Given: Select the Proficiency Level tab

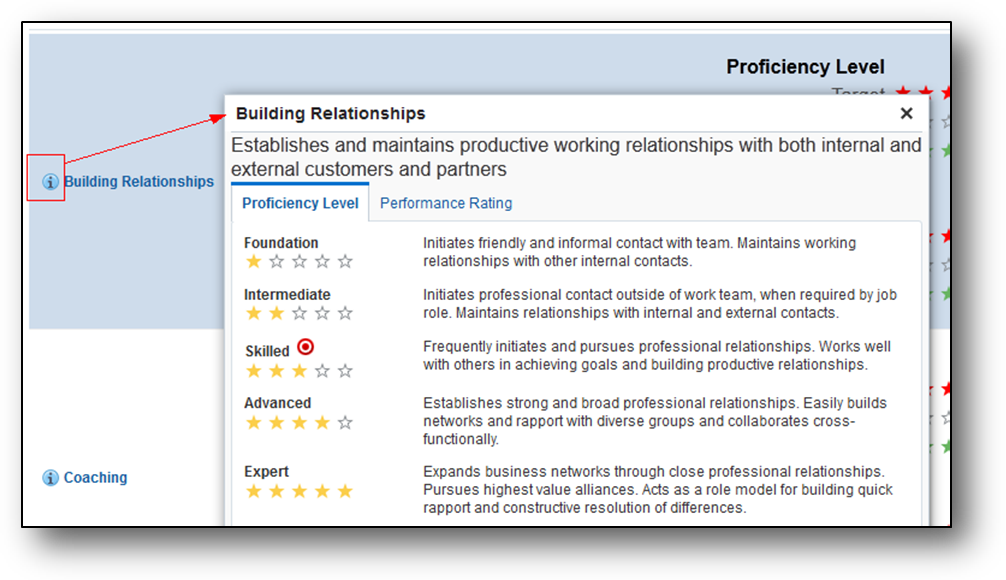Looking at the screenshot, I should tap(300, 203).
